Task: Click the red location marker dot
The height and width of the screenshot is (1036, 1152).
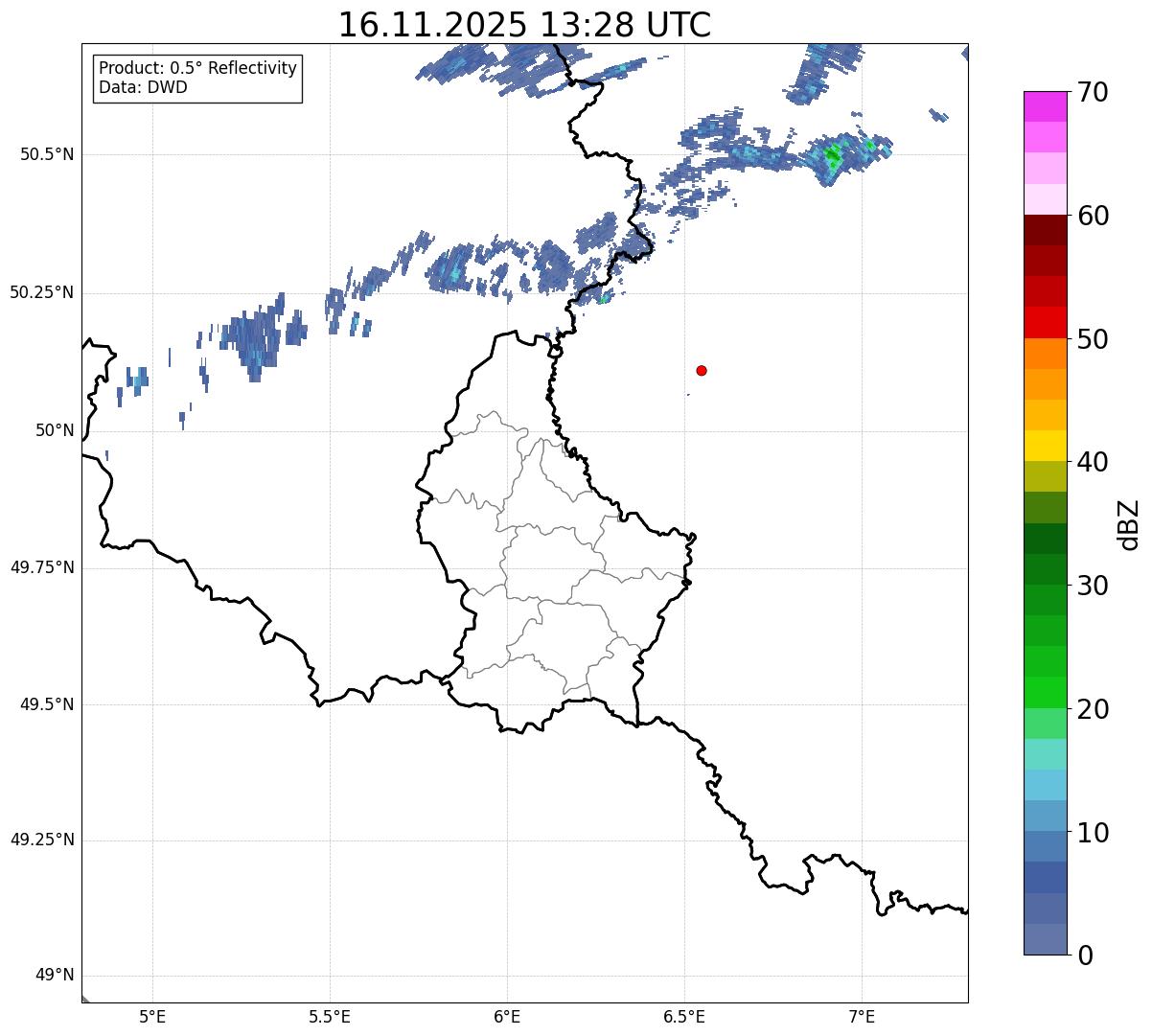Action: click(x=702, y=370)
